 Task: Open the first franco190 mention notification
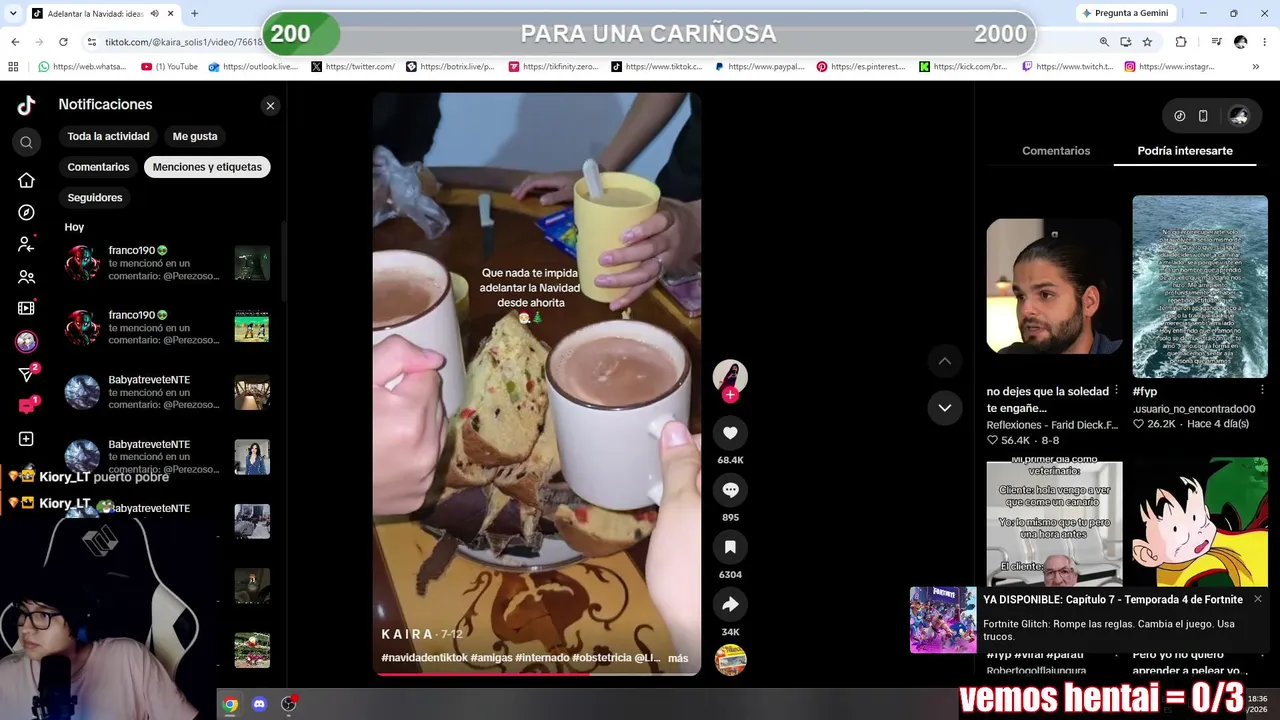click(x=168, y=263)
